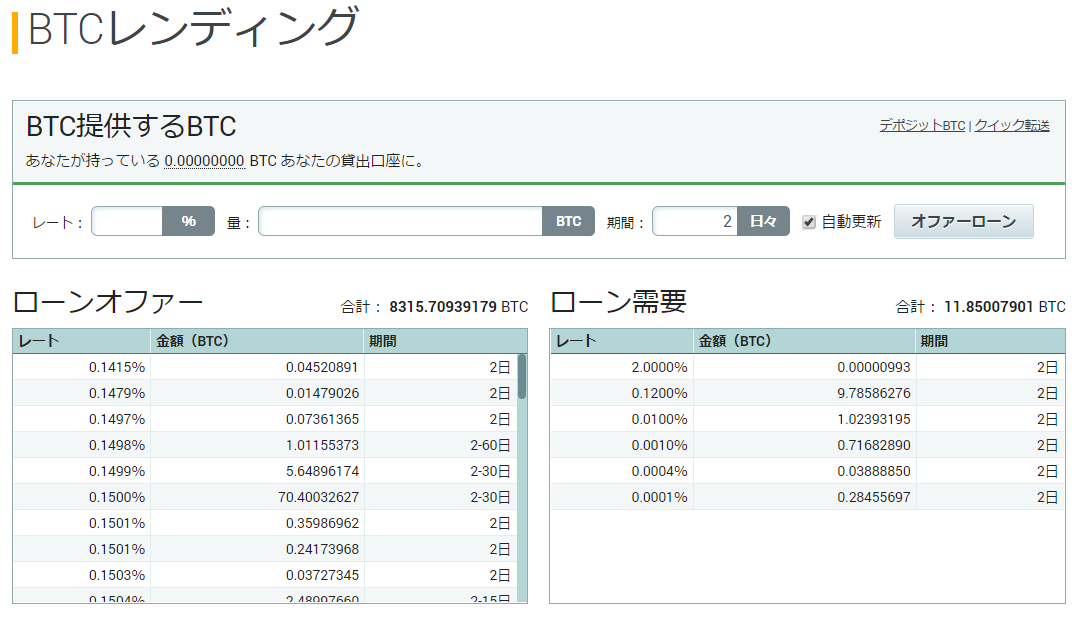Open the デポジットBTC link
Image resolution: width=1079 pixels, height=619 pixels.
coord(922,126)
